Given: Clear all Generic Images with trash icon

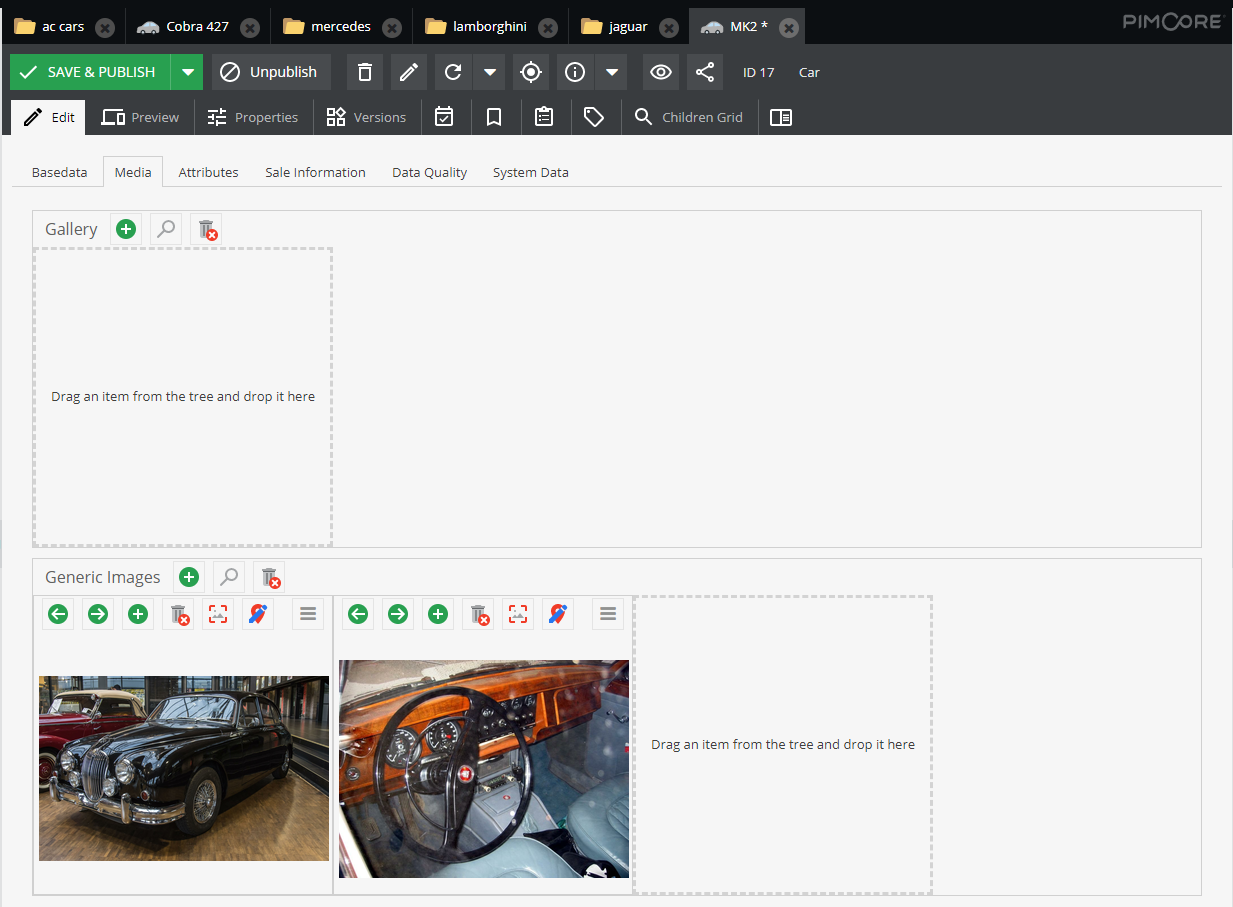Looking at the screenshot, I should (269, 577).
